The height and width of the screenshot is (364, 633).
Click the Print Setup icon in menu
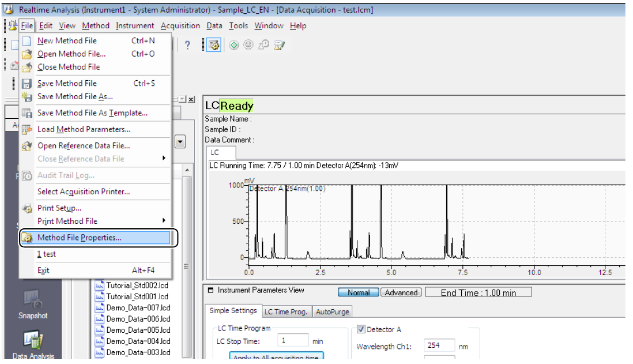[27, 208]
